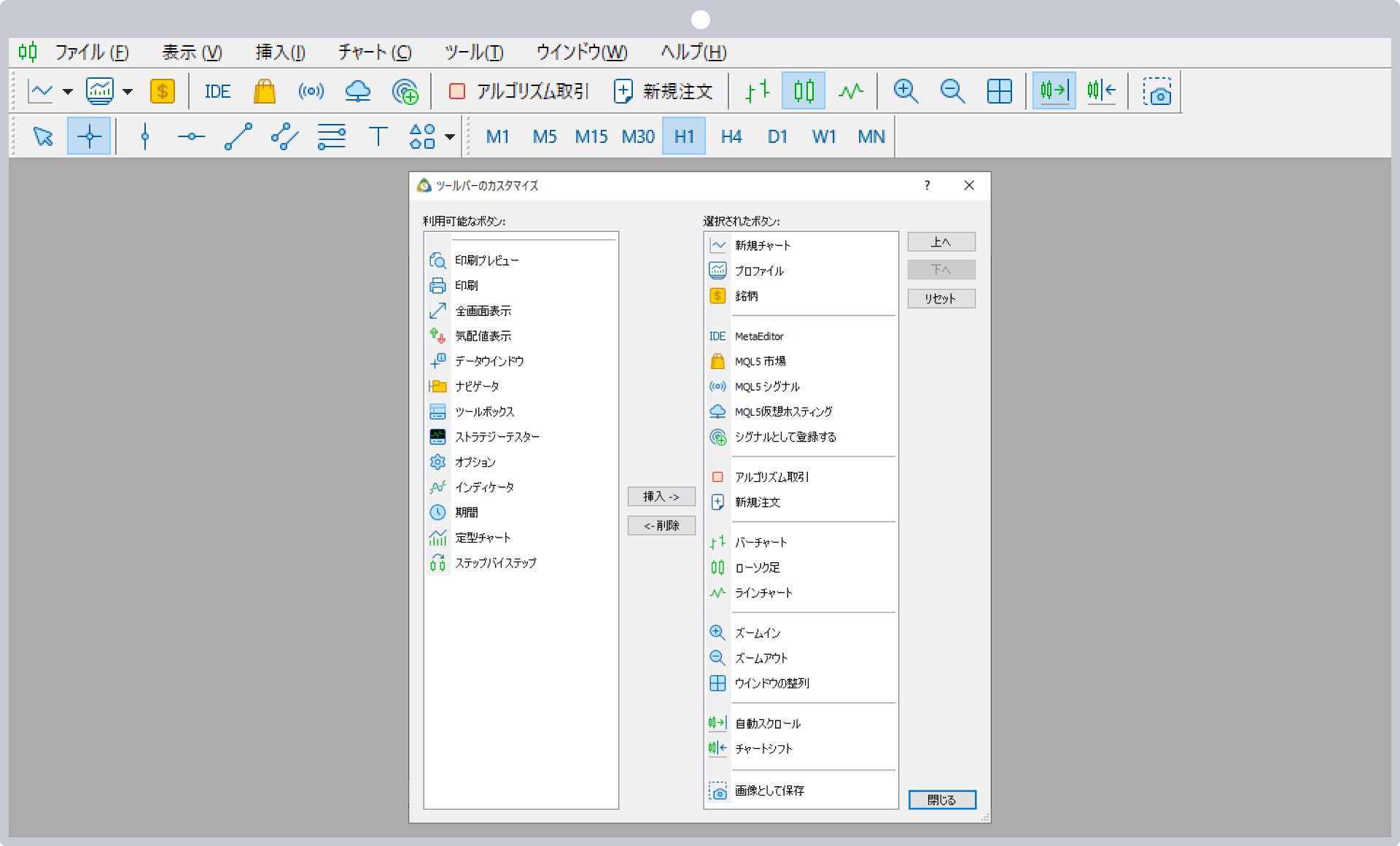Click the tile windows toolbar icon
The width and height of the screenshot is (1400, 846).
point(999,91)
